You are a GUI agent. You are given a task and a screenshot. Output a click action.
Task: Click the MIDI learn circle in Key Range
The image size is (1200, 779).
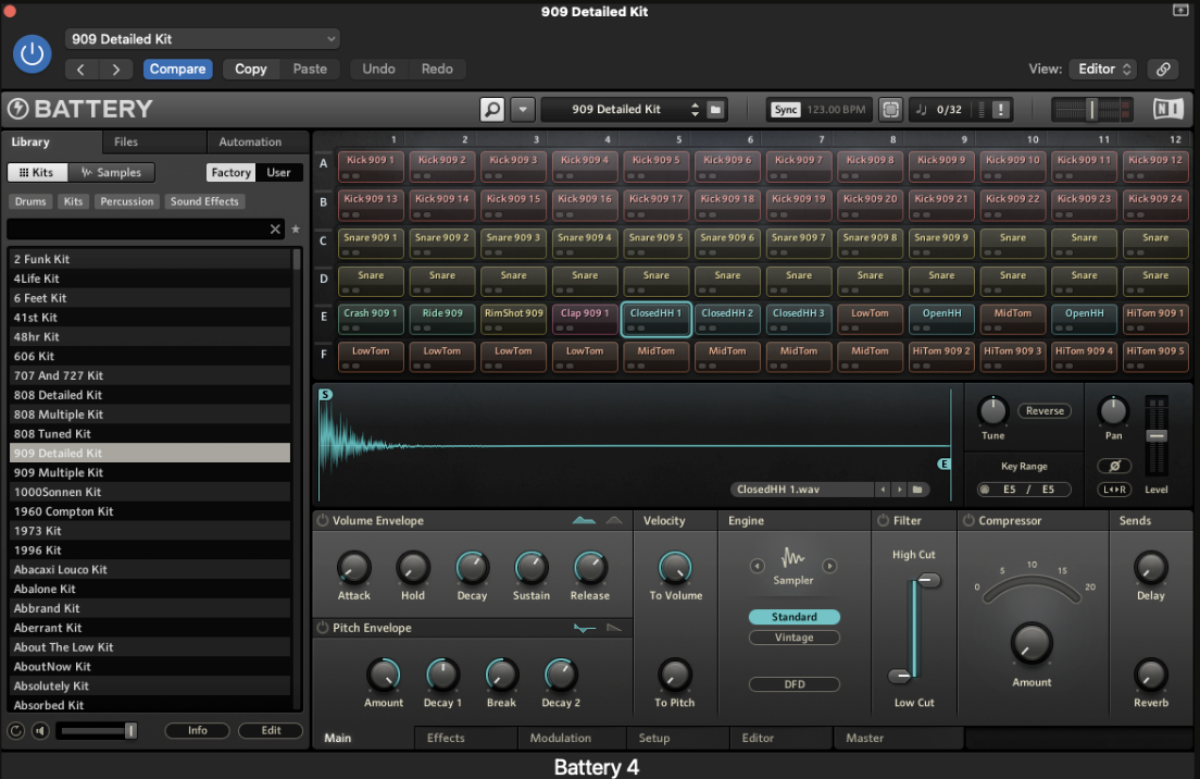[985, 490]
